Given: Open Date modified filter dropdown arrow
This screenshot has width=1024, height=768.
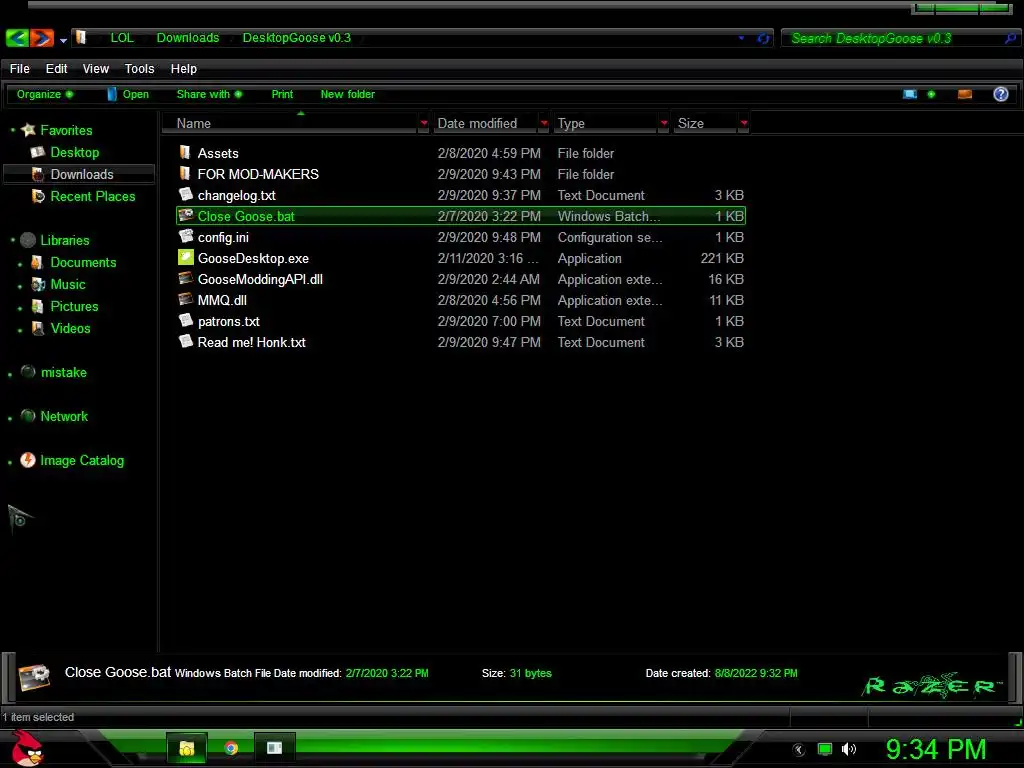Looking at the screenshot, I should tap(544, 123).
